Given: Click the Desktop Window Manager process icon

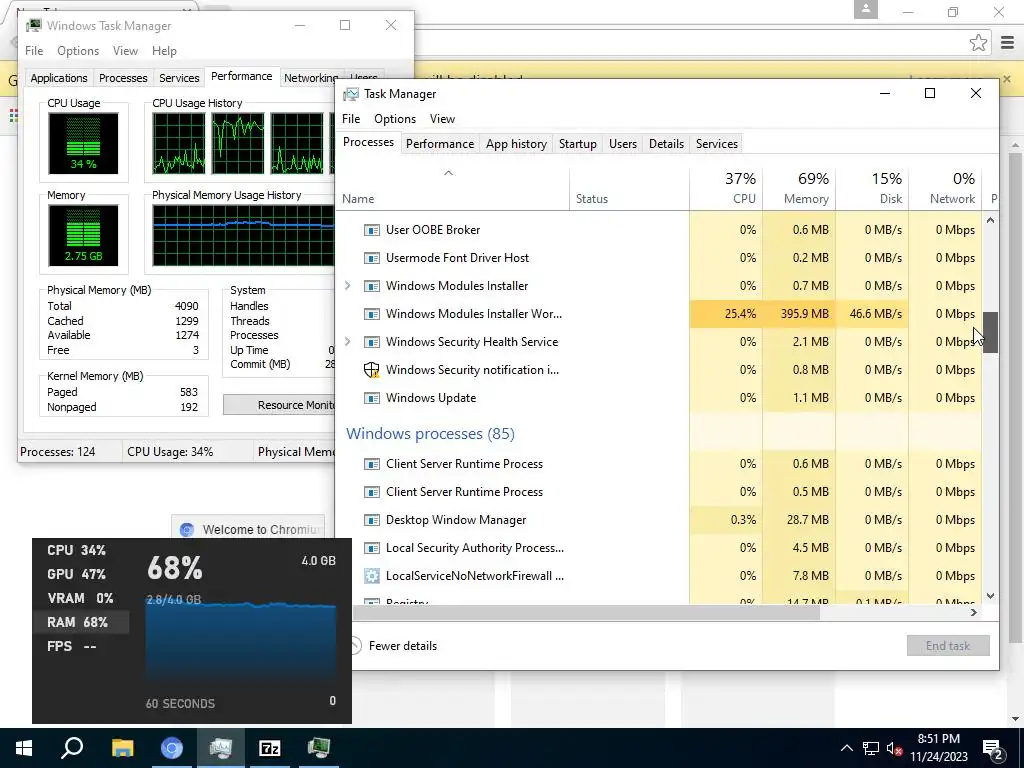Looking at the screenshot, I should pyautogui.click(x=372, y=520).
